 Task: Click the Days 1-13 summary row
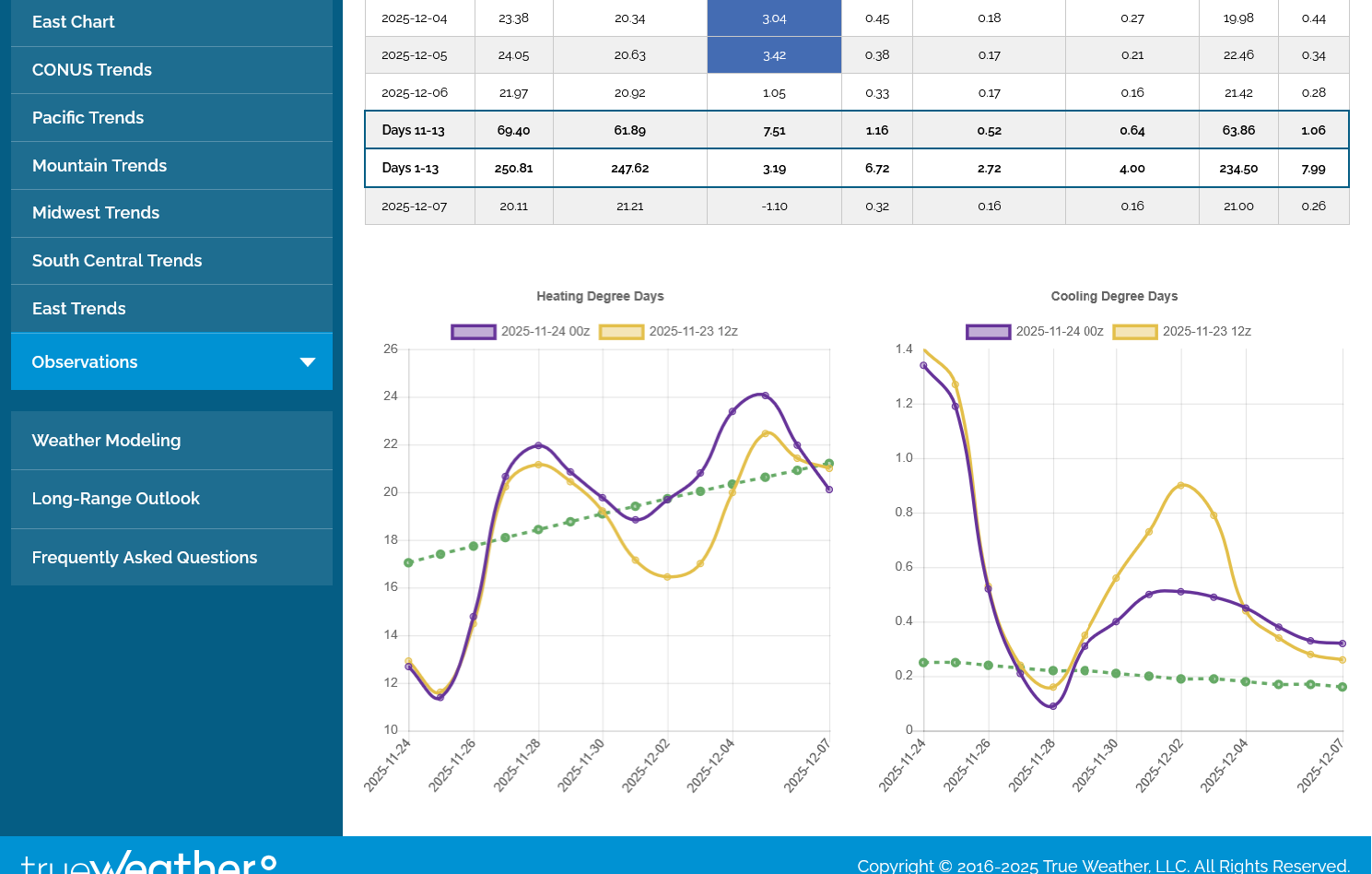click(857, 169)
